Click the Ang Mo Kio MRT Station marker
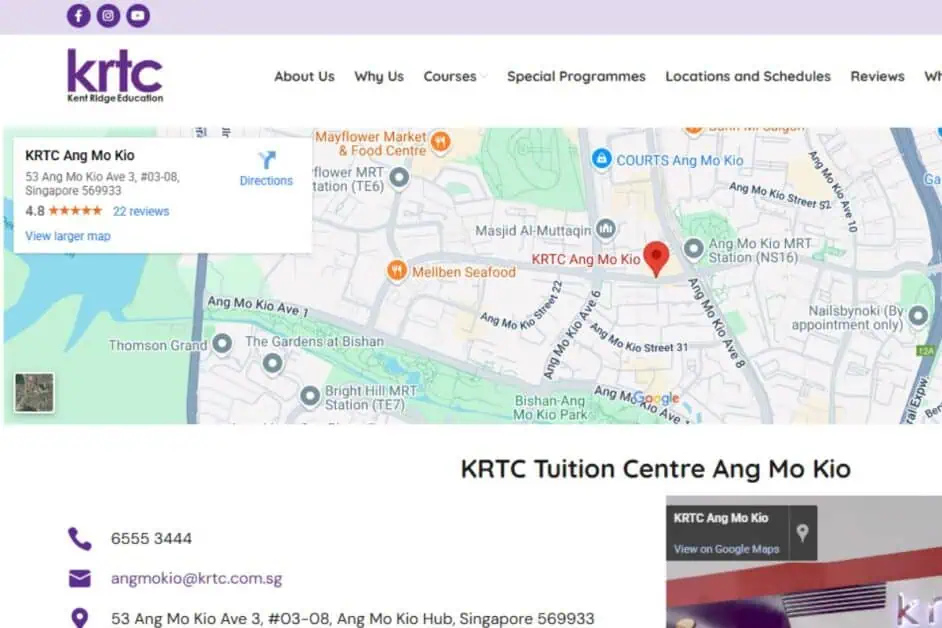This screenshot has width=942, height=628. (x=693, y=249)
